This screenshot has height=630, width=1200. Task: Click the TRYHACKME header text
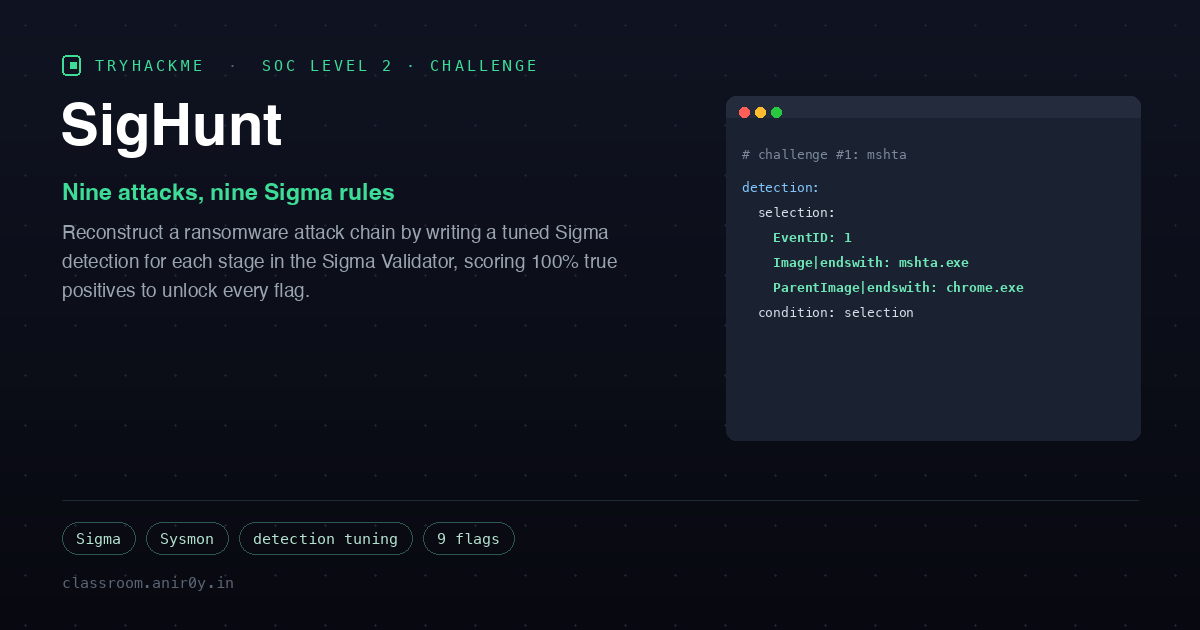point(149,66)
